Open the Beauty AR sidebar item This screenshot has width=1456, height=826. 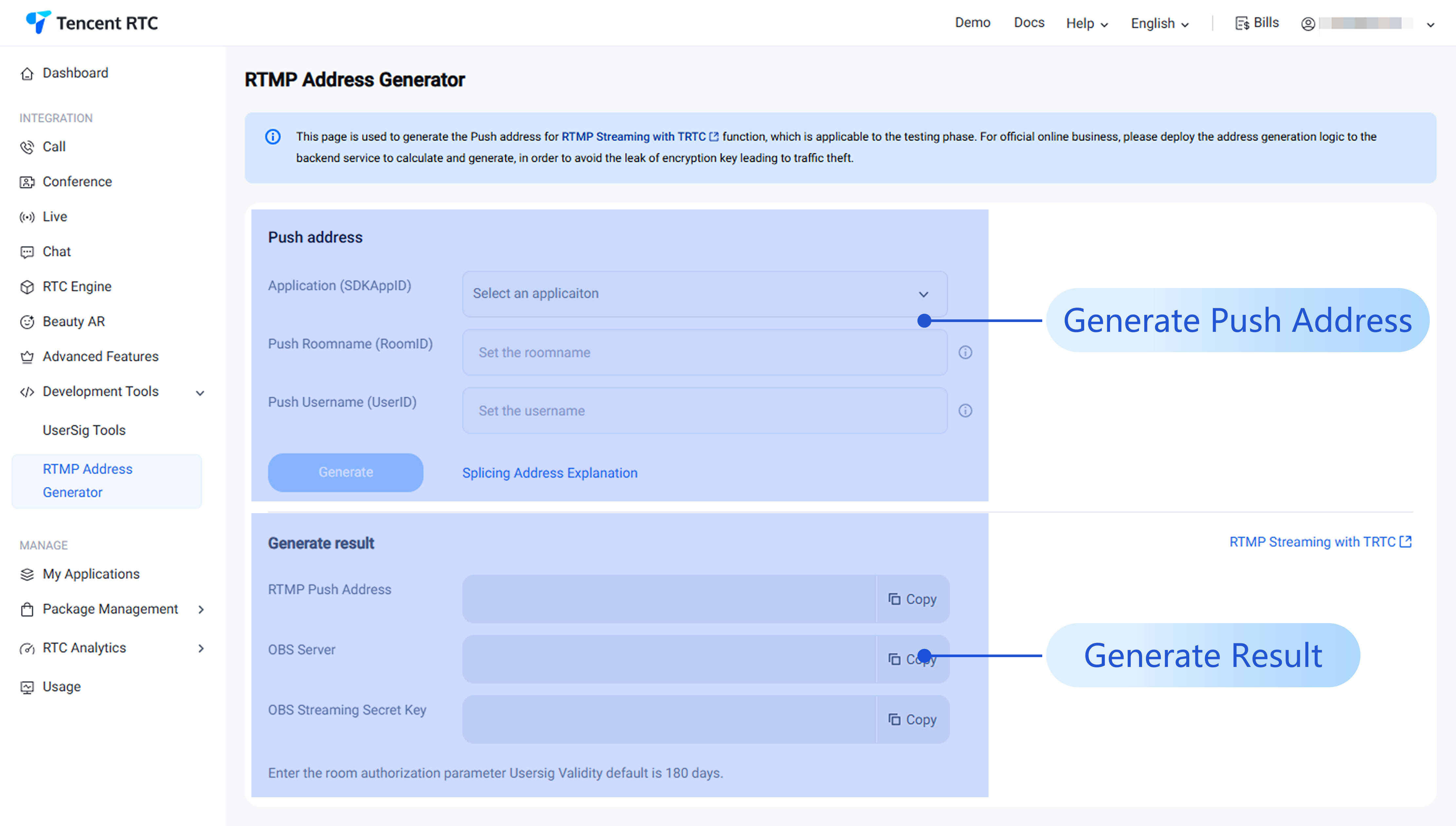pyautogui.click(x=74, y=322)
